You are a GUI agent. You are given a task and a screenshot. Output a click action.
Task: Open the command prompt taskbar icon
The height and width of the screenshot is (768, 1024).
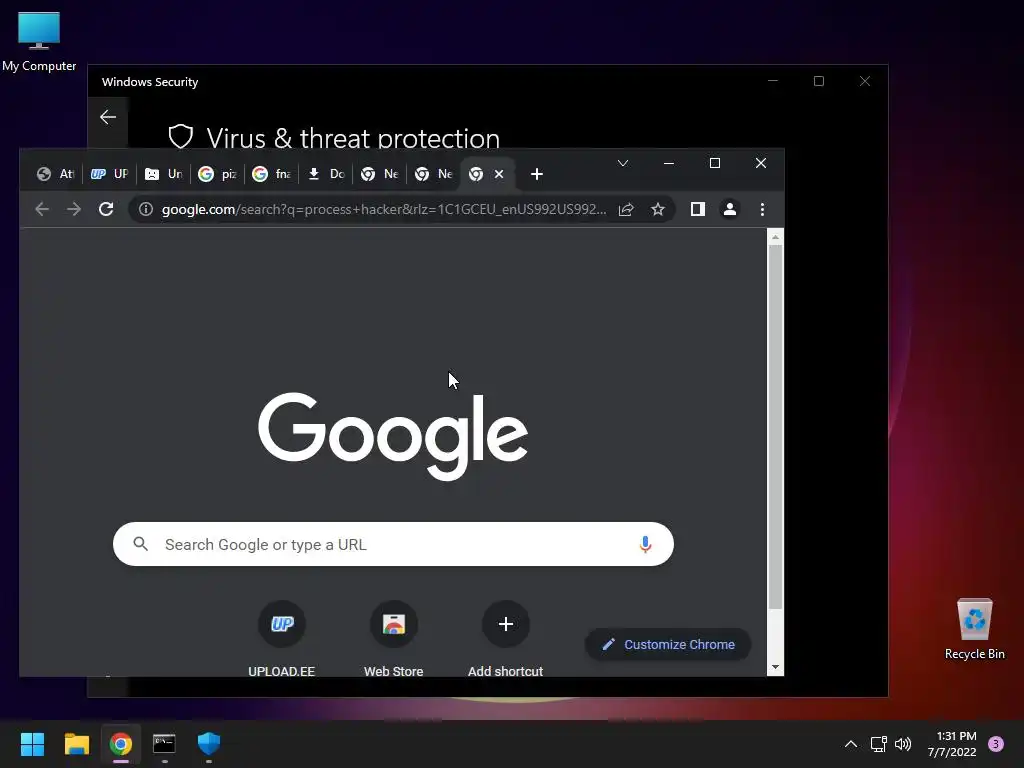tap(165, 744)
